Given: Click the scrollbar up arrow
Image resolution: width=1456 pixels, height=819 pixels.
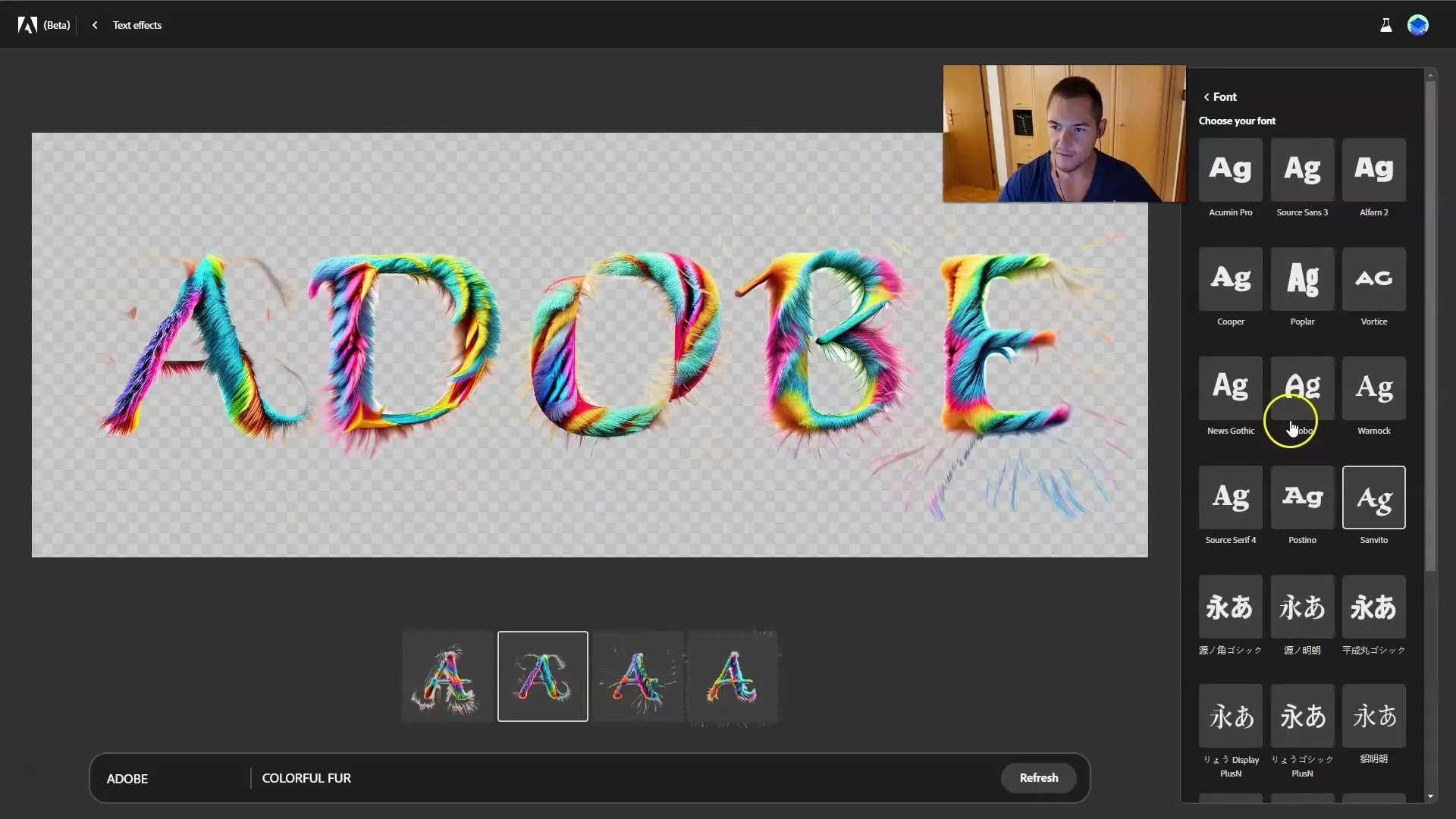Looking at the screenshot, I should click(1430, 74).
